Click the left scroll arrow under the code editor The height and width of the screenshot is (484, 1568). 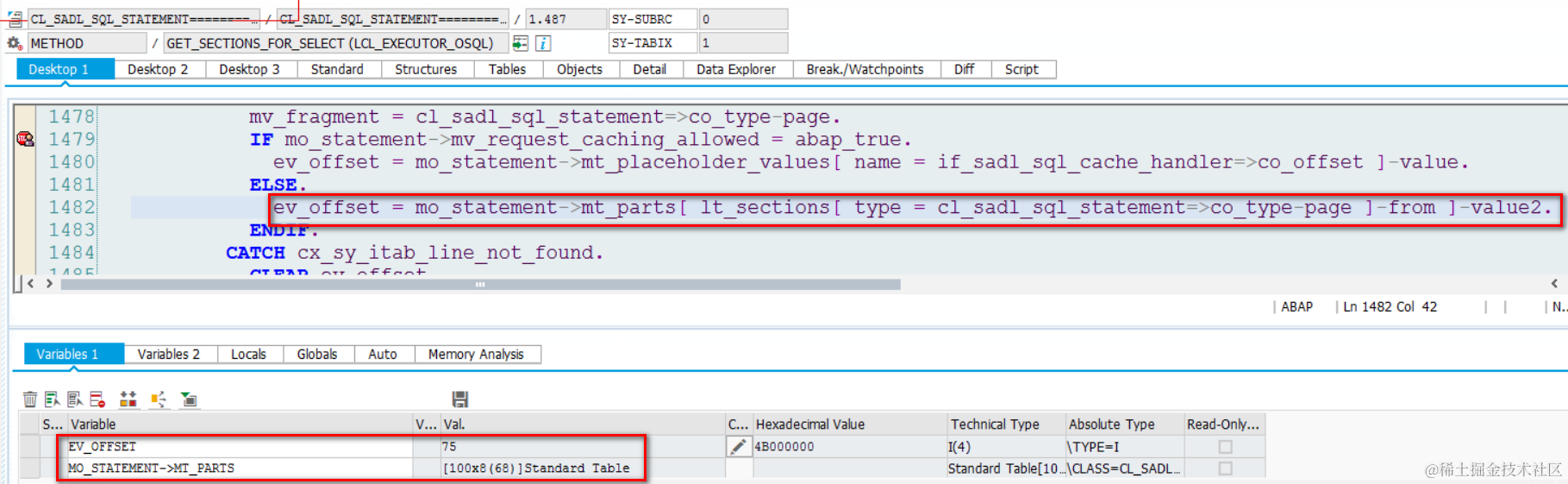(x=31, y=284)
